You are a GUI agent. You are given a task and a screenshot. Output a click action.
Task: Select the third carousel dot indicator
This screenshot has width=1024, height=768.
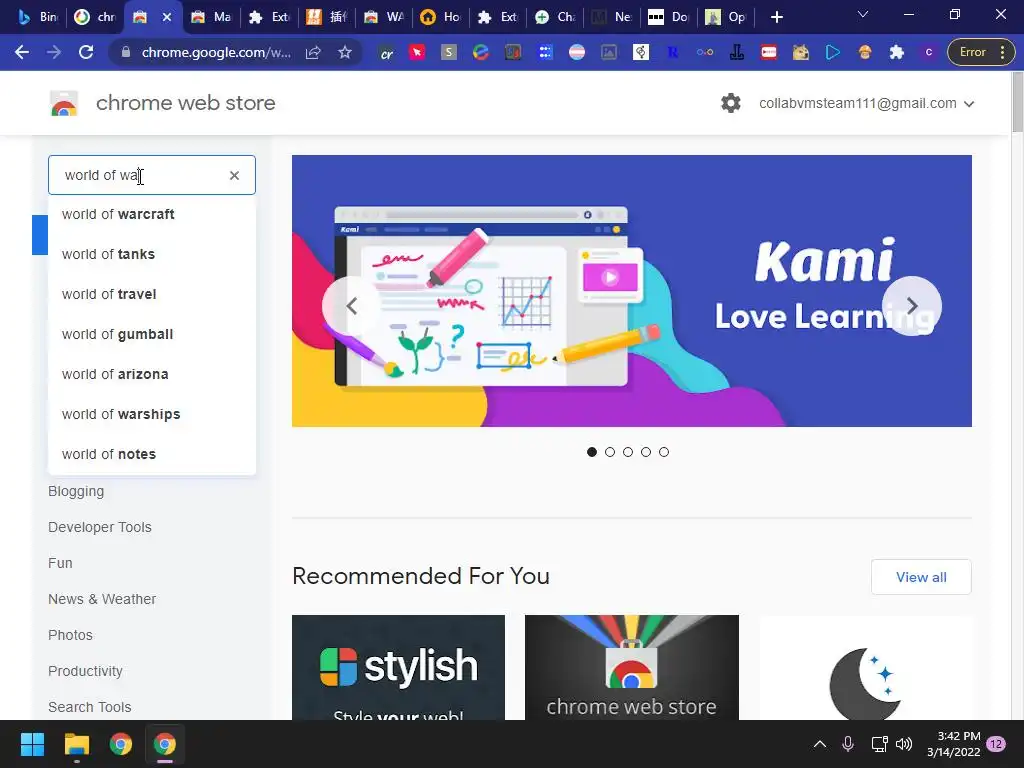click(x=628, y=452)
